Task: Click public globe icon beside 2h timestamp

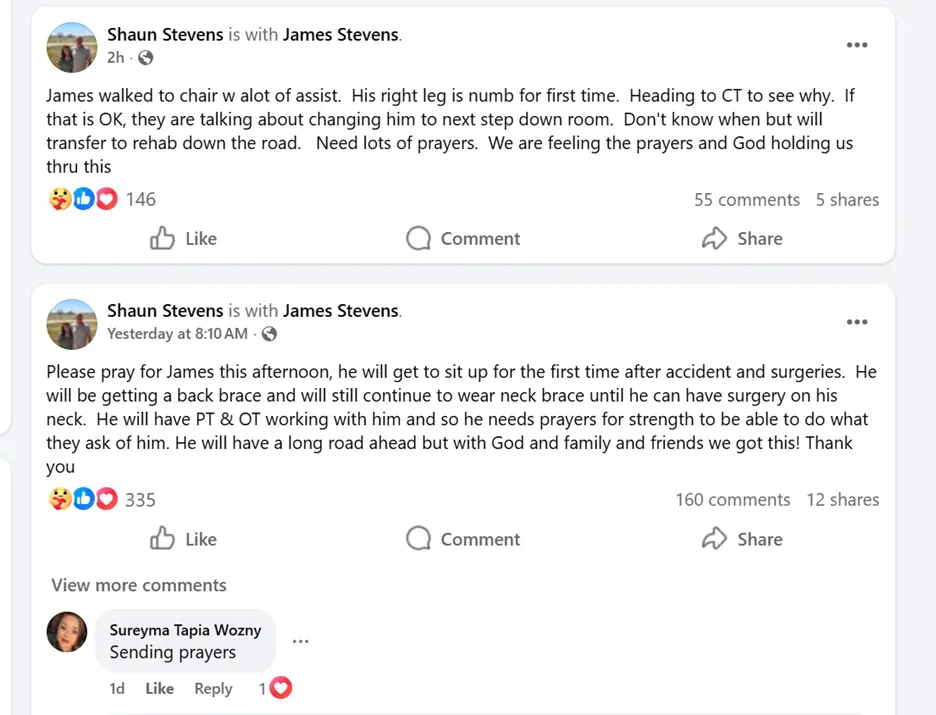Action: 145,58
